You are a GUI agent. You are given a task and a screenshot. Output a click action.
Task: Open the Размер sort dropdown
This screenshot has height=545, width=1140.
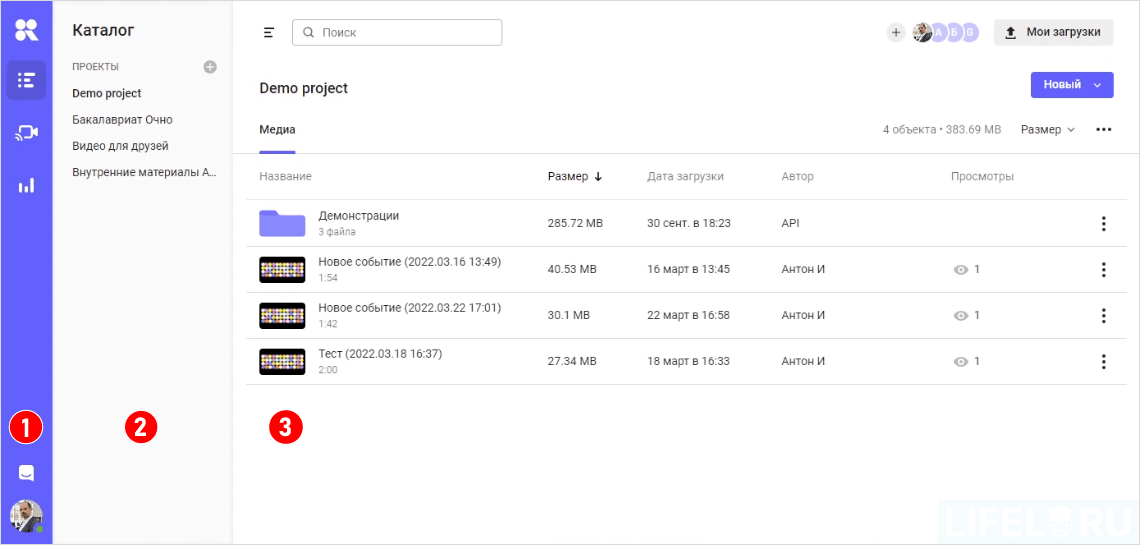point(1047,130)
